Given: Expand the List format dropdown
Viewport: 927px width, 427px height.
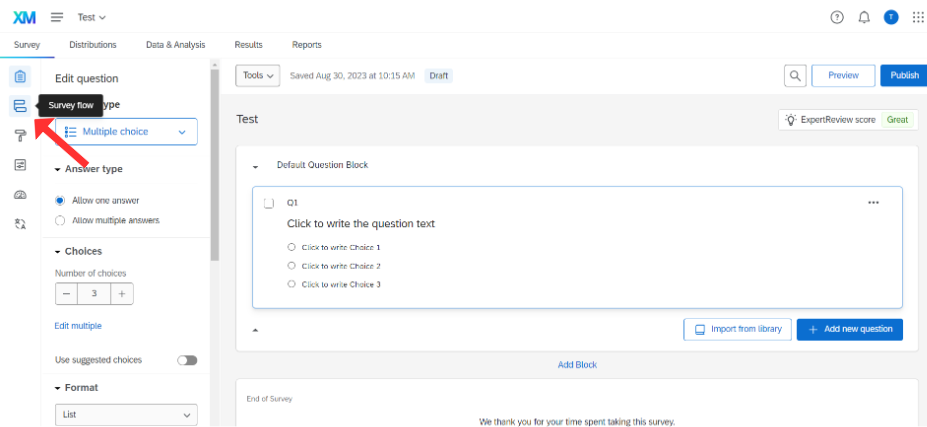Looking at the screenshot, I should [x=127, y=415].
